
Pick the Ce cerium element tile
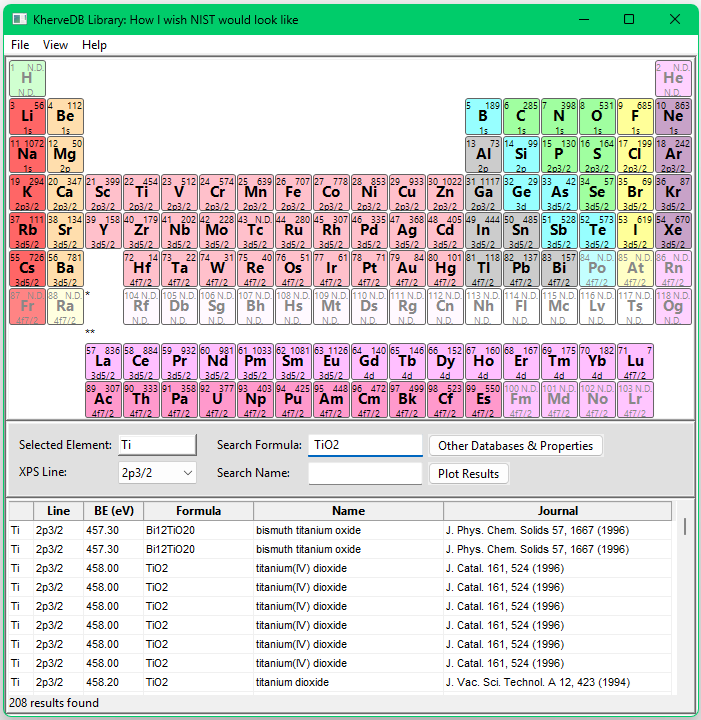[x=141, y=362]
